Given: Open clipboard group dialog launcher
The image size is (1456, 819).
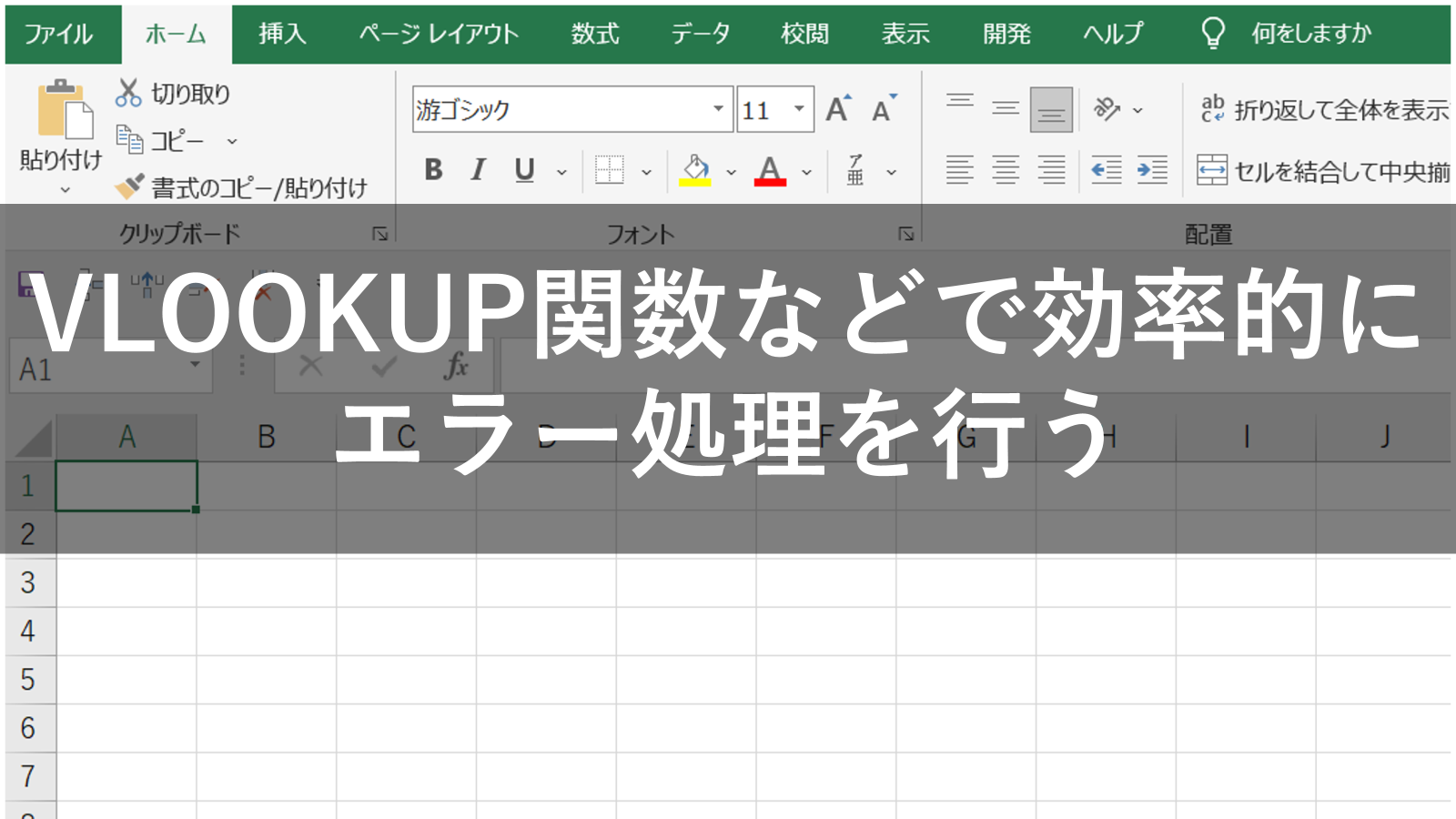Looking at the screenshot, I should click(x=380, y=234).
